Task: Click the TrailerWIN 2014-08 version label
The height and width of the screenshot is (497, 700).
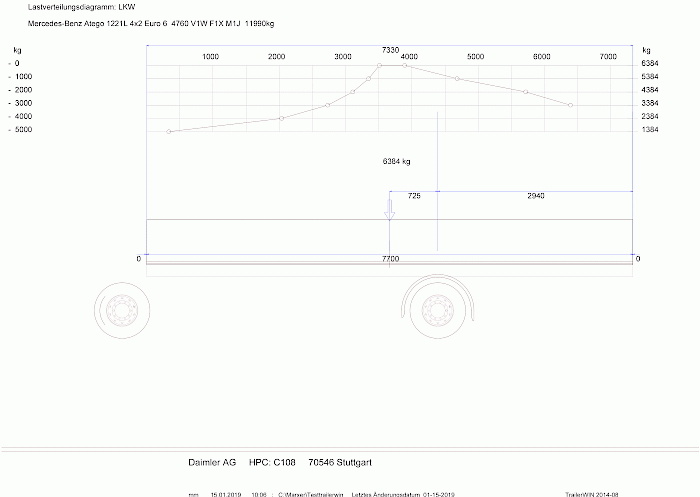Action: (x=592, y=494)
